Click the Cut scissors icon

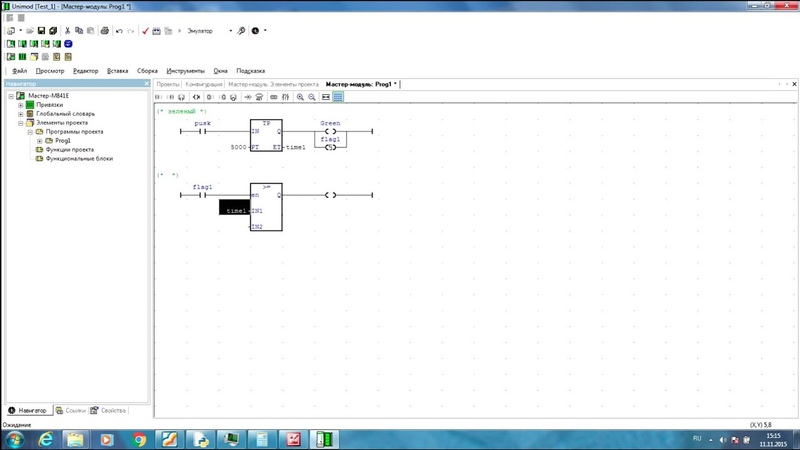[67, 31]
